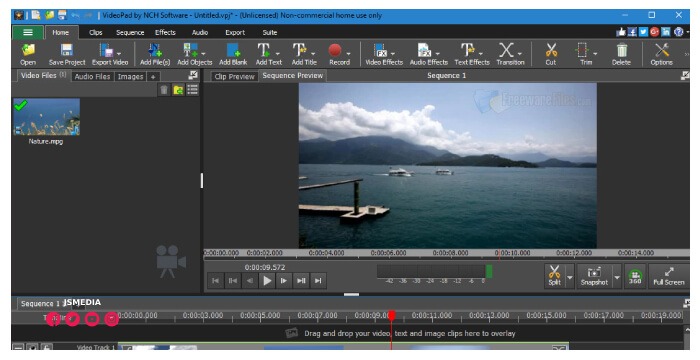Screen dimensions: 700x360
Task: Play the sequence preview
Action: click(x=267, y=280)
